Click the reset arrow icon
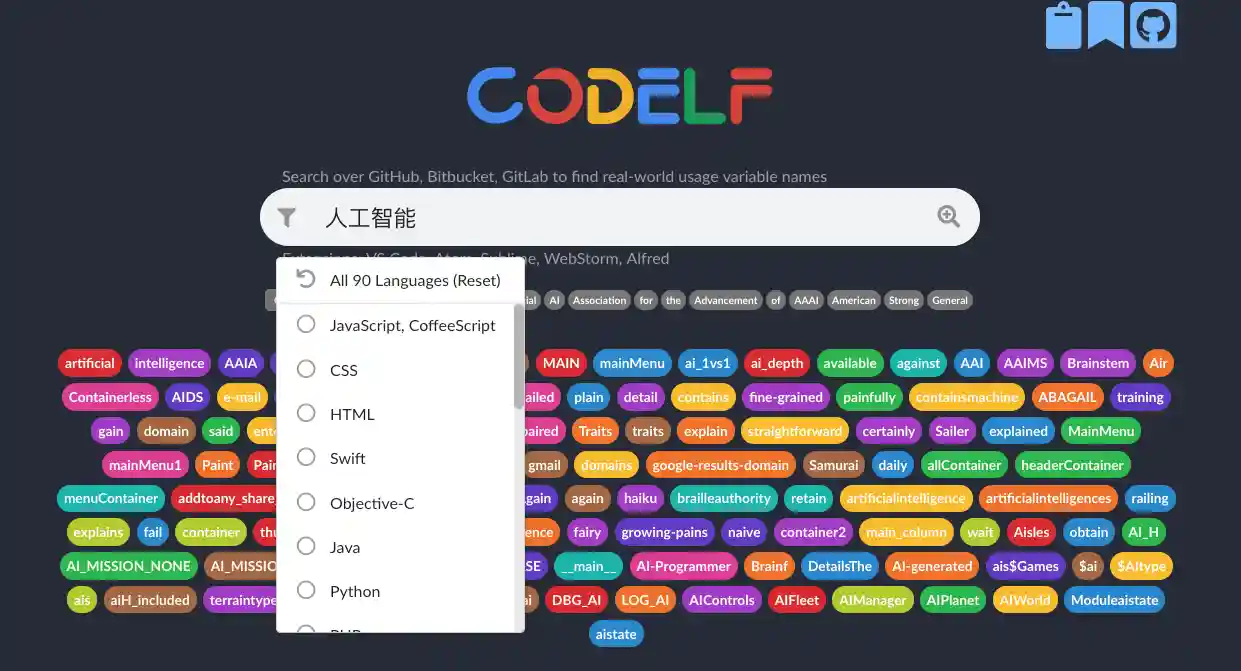This screenshot has height=671, width=1241. click(x=306, y=279)
